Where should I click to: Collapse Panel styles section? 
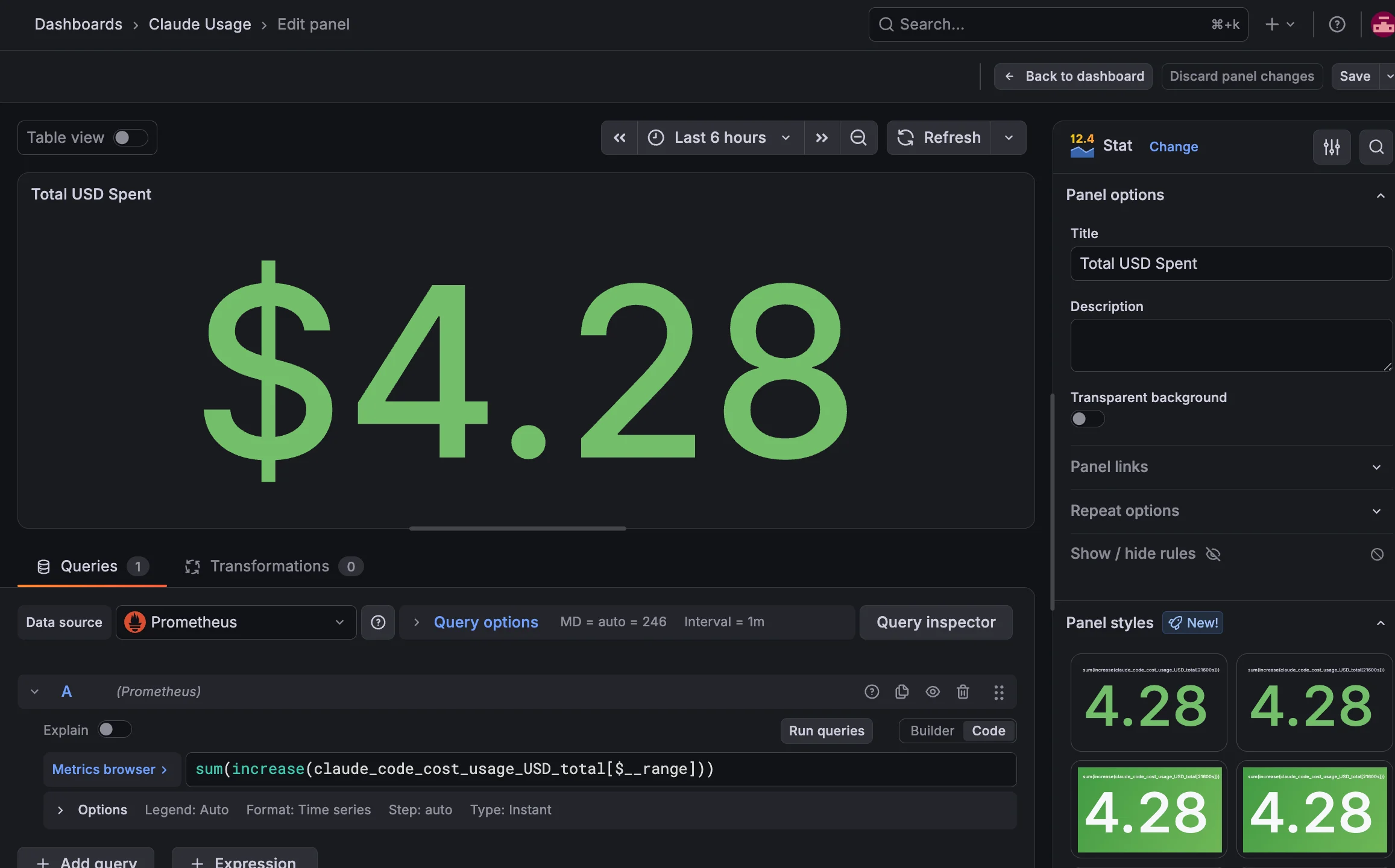pyautogui.click(x=1380, y=623)
